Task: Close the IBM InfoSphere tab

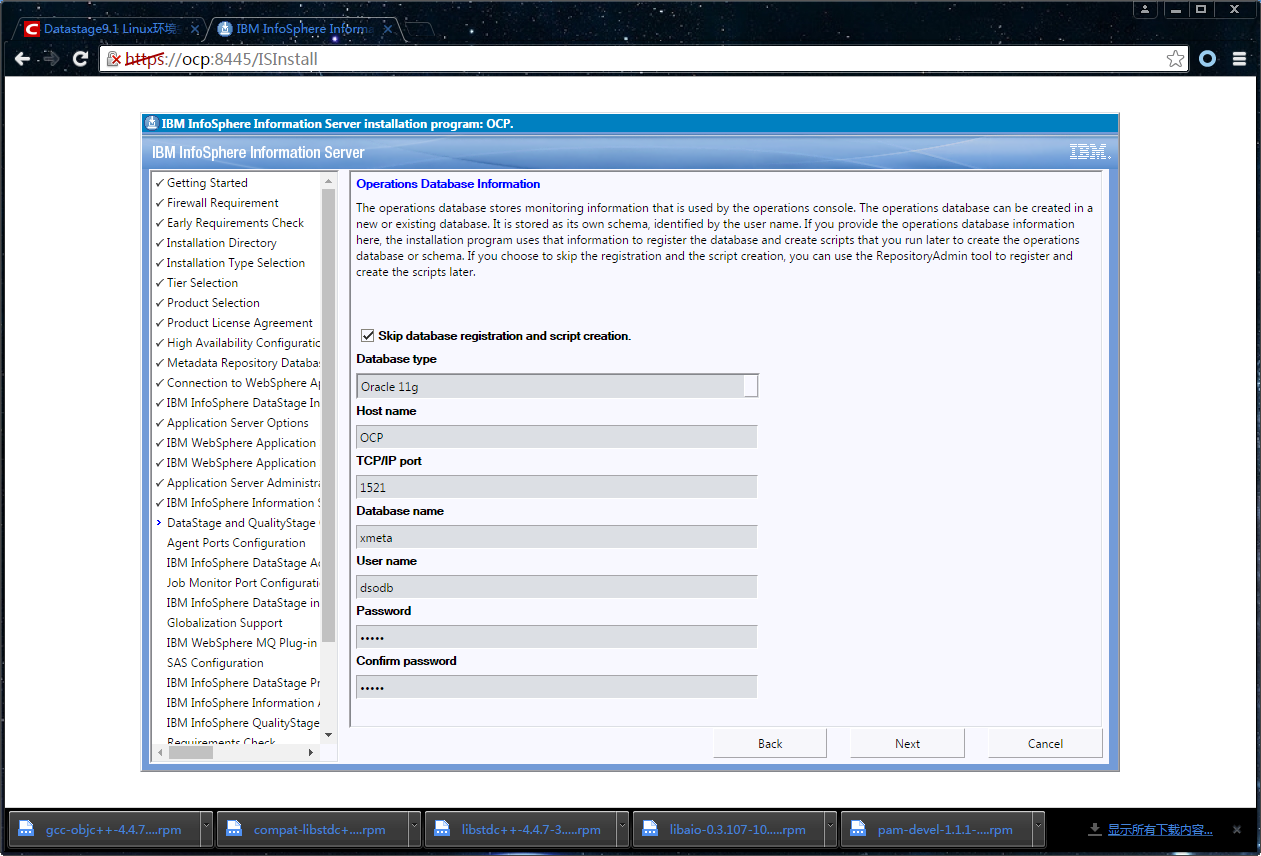Action: 388,29
